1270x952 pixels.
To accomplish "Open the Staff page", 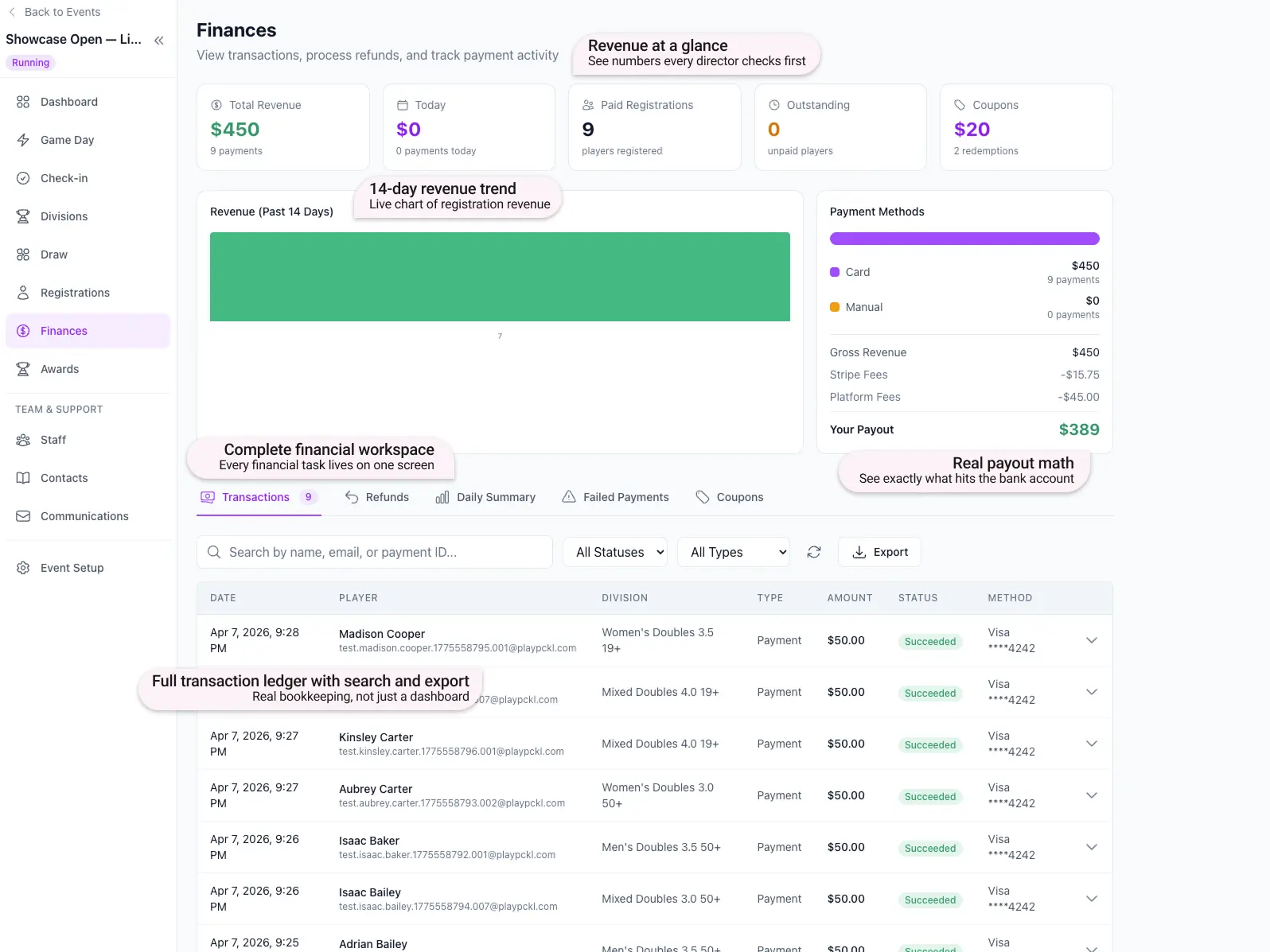I will coord(53,440).
